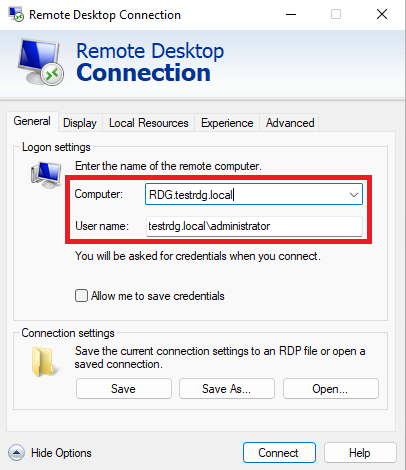Click the Connect button
Viewport: 406px width, 470px height.
click(279, 453)
